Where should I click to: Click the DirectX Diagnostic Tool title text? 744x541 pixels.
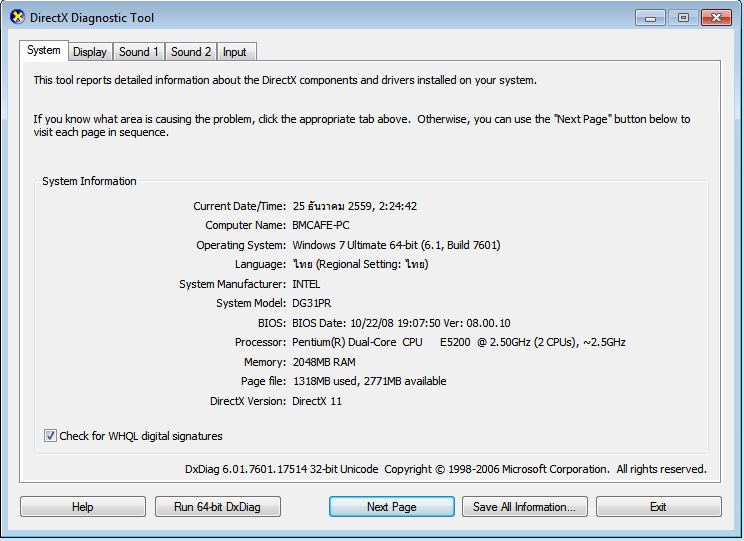[x=92, y=18]
